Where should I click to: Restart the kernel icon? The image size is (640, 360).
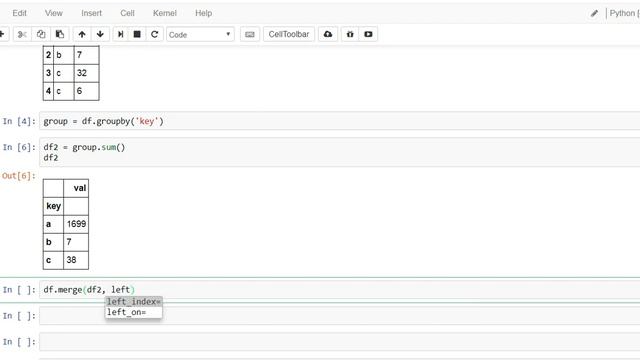pos(155,34)
